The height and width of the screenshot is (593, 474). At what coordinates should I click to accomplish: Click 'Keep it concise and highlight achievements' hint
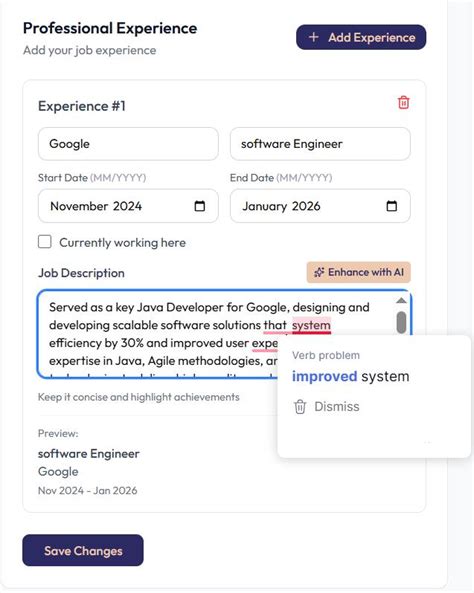pyautogui.click(x=139, y=397)
